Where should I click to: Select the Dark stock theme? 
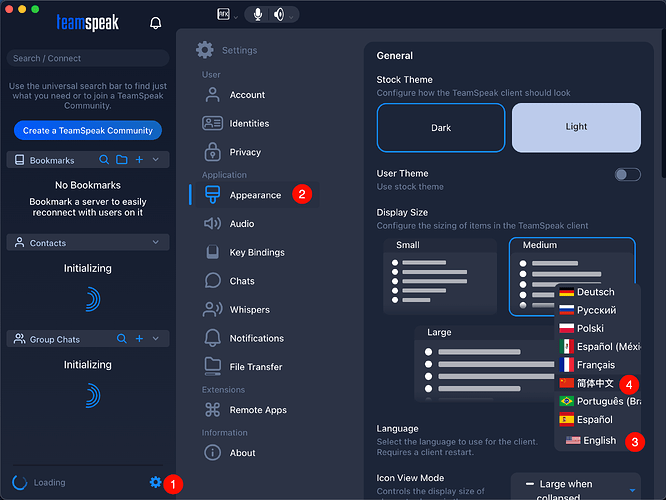click(x=440, y=127)
